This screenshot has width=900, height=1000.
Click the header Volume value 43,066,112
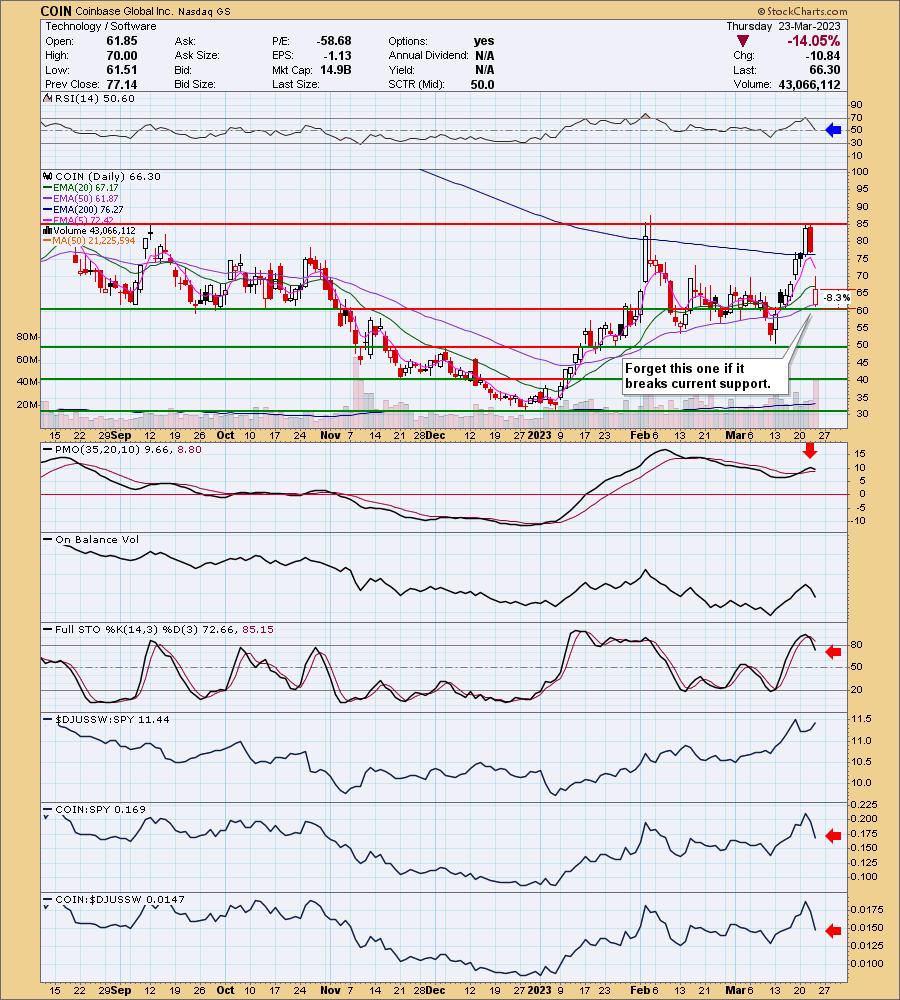[x=809, y=84]
